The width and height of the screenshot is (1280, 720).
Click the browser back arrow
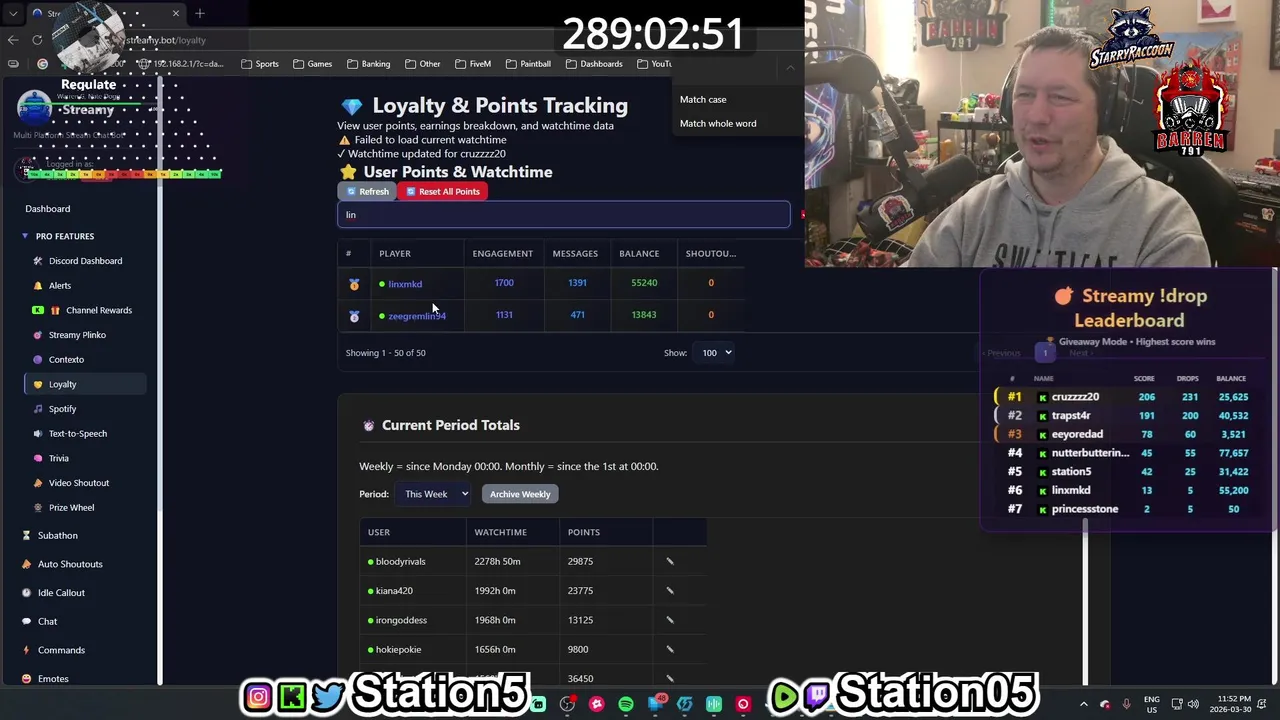click(13, 40)
